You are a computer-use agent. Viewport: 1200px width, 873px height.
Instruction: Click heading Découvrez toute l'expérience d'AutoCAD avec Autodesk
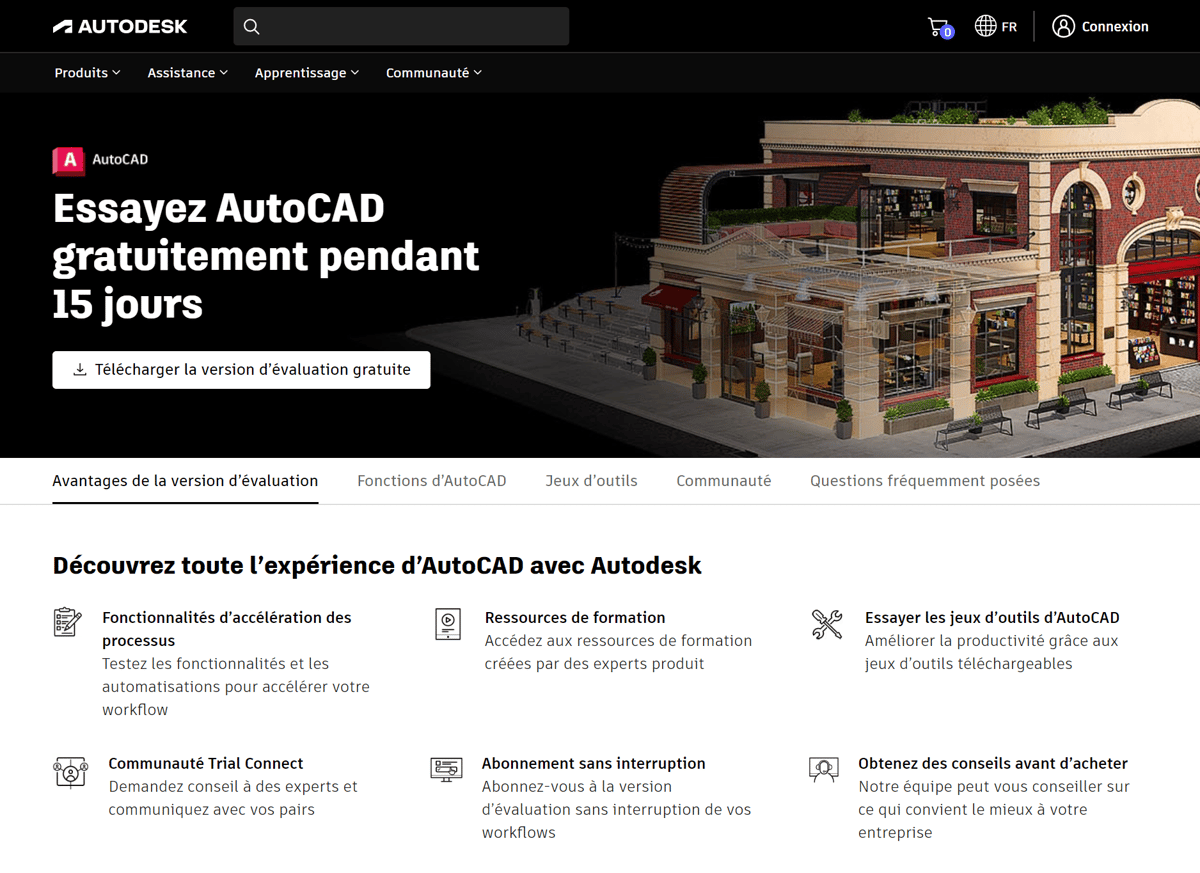click(x=377, y=566)
